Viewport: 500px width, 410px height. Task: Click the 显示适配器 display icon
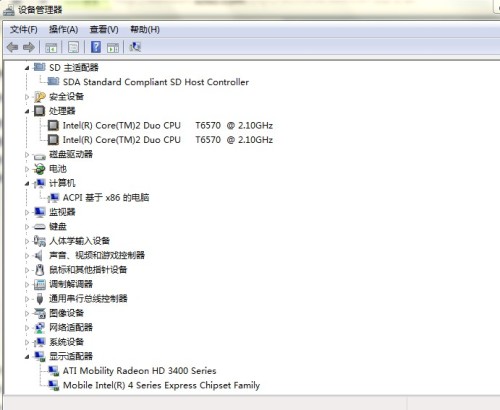40,356
